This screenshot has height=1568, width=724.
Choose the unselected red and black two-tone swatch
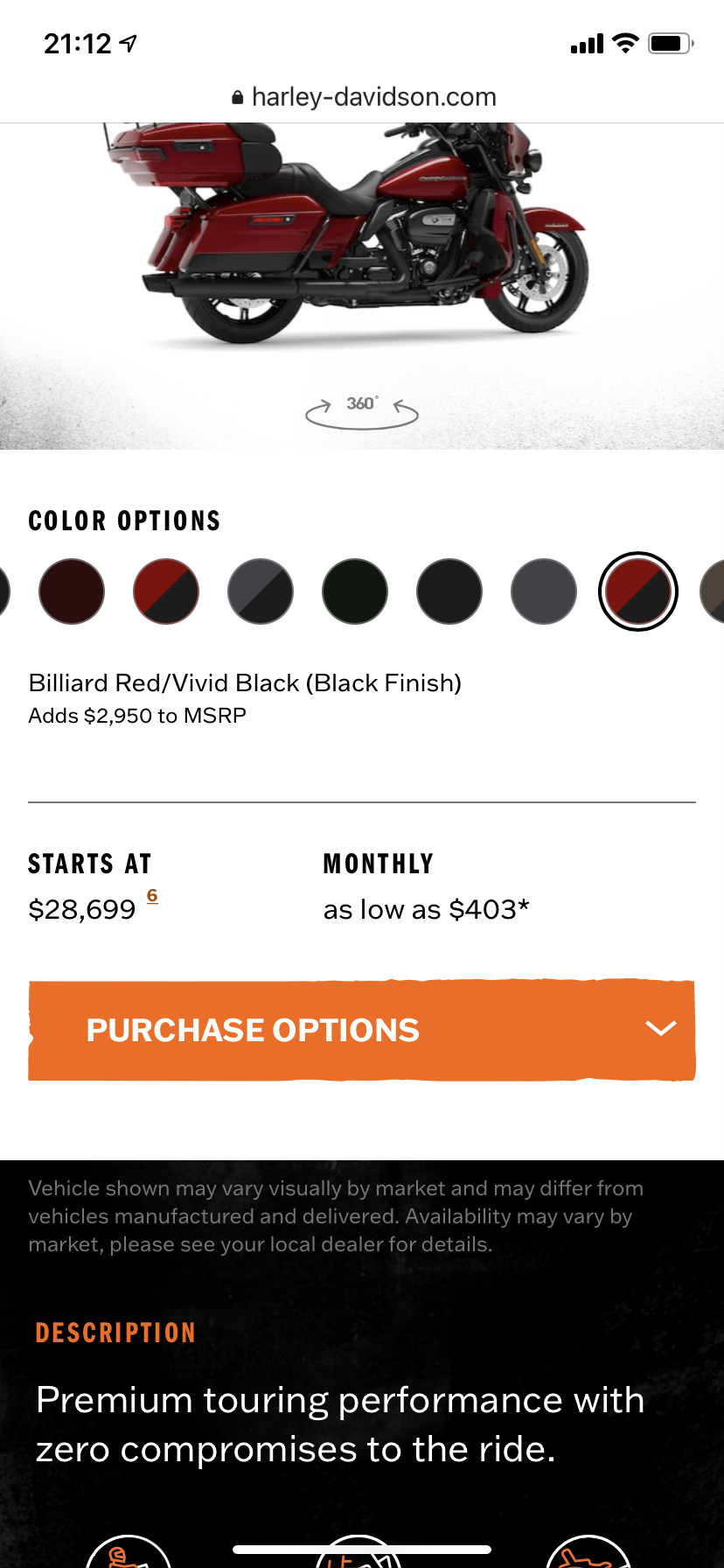click(x=166, y=591)
